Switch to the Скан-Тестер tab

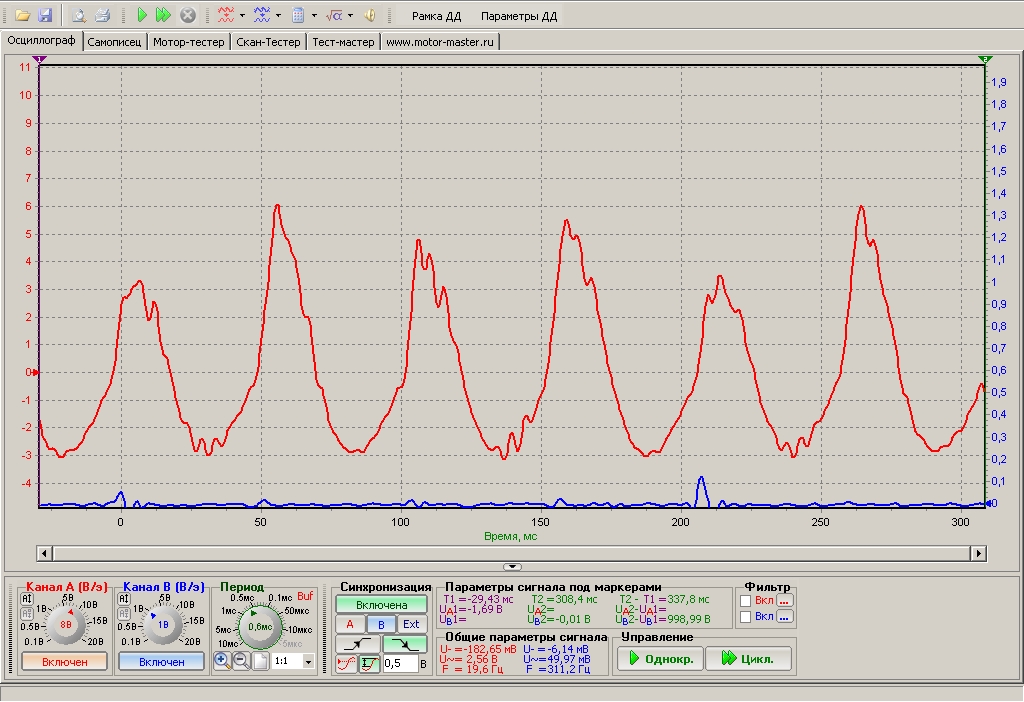click(268, 42)
